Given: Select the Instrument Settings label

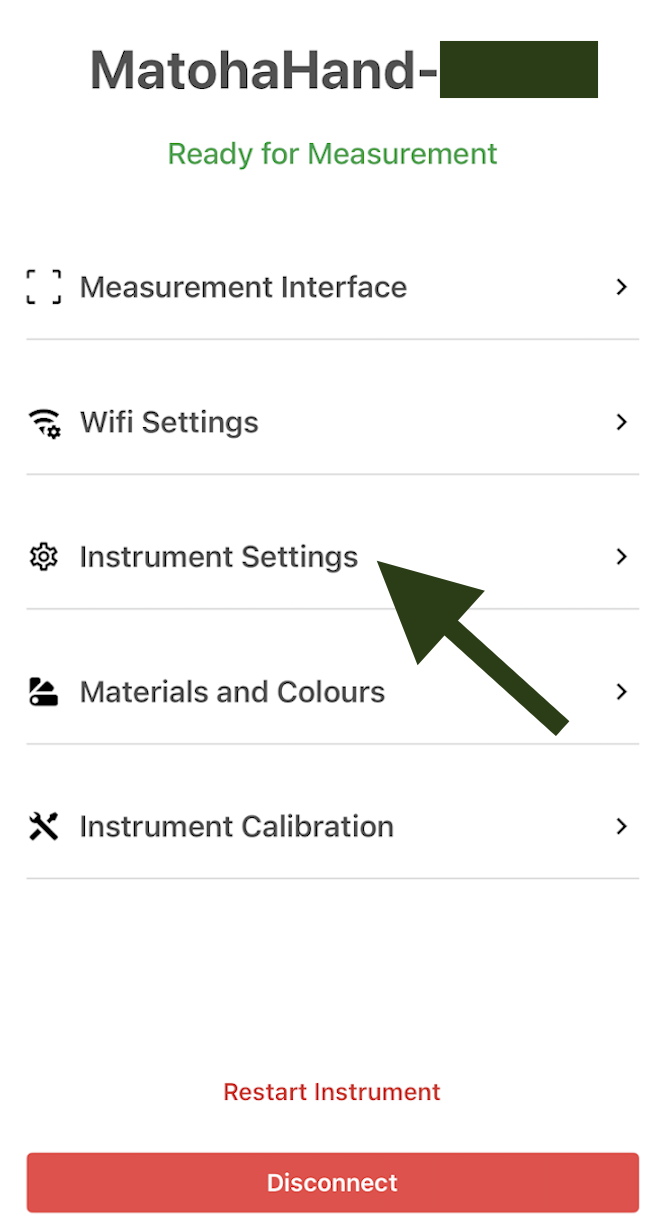Looking at the screenshot, I should point(218,557).
